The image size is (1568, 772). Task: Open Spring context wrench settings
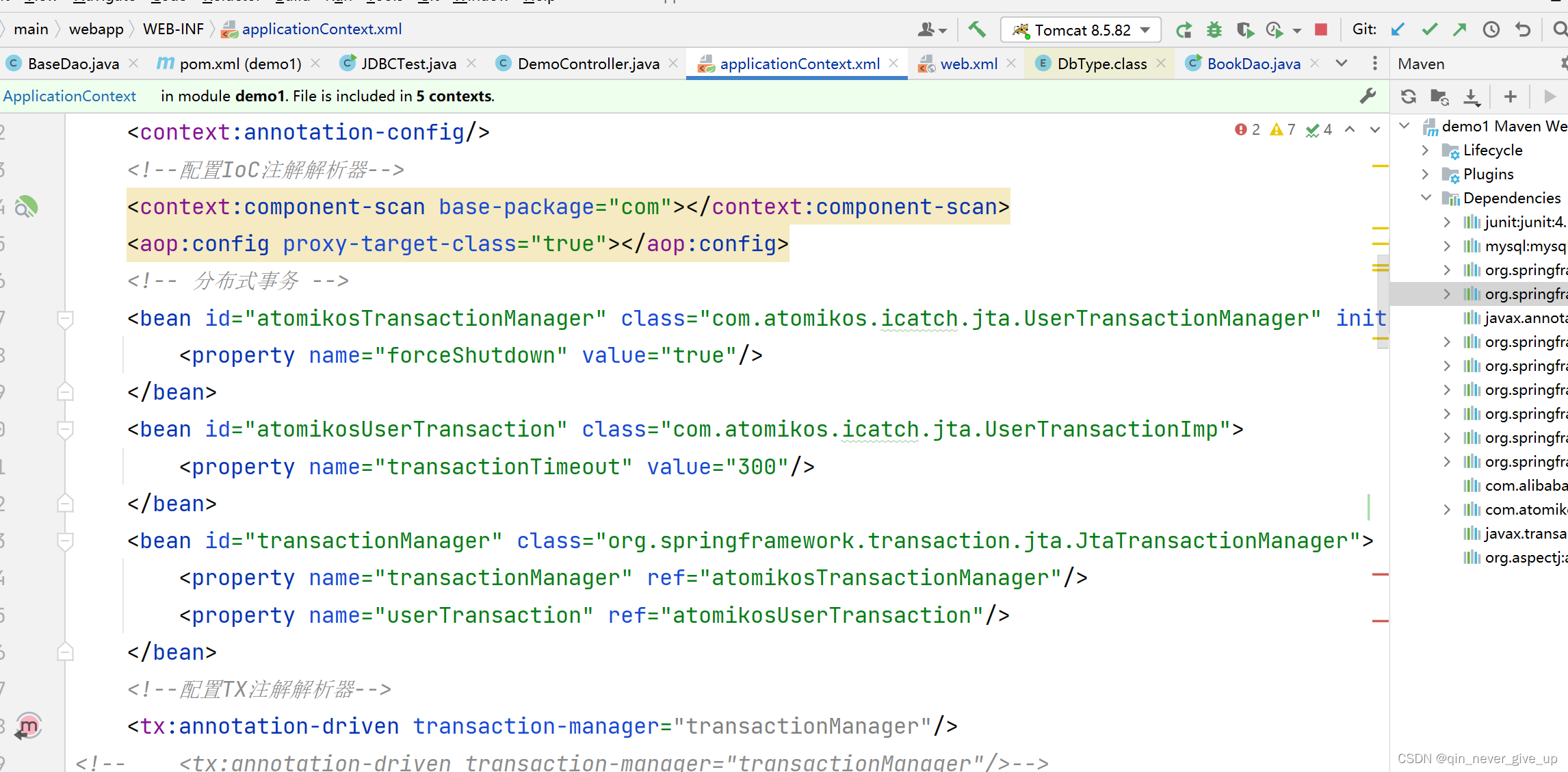coord(1368,96)
